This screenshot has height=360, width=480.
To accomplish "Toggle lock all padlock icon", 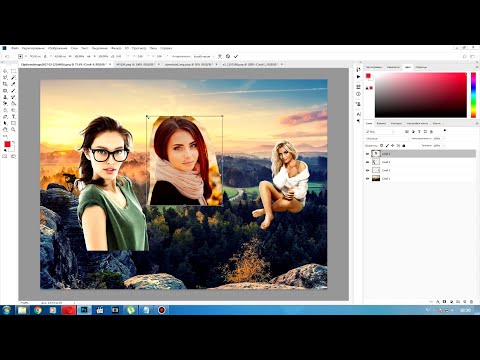I will pyautogui.click(x=404, y=146).
